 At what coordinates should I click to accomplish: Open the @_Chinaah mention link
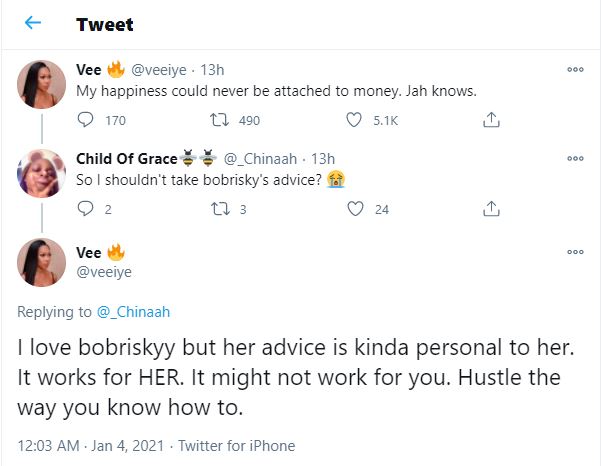pos(133,312)
